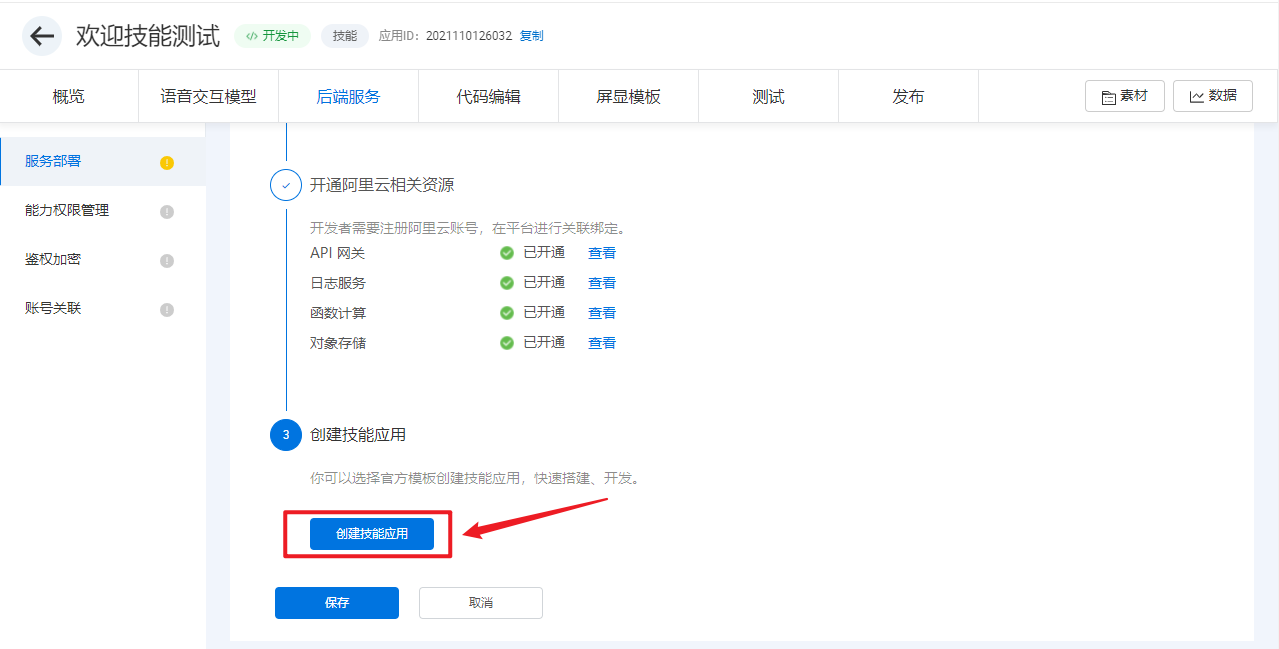The width and height of the screenshot is (1279, 649).
Task: Switch to the 语音交互模型 tab
Action: pyautogui.click(x=208, y=97)
